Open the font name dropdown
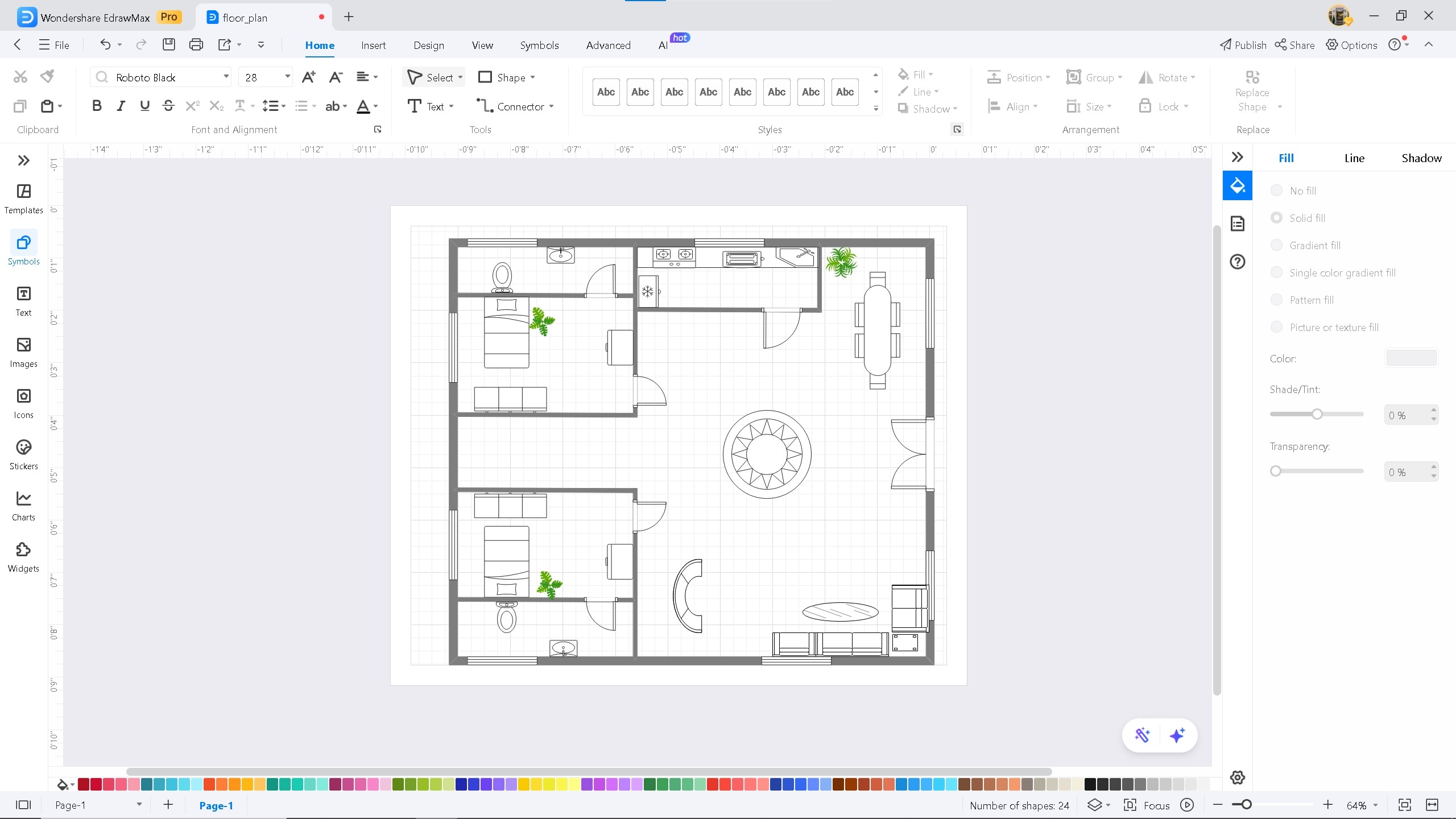The height and width of the screenshot is (819, 1456). pyautogui.click(x=226, y=77)
